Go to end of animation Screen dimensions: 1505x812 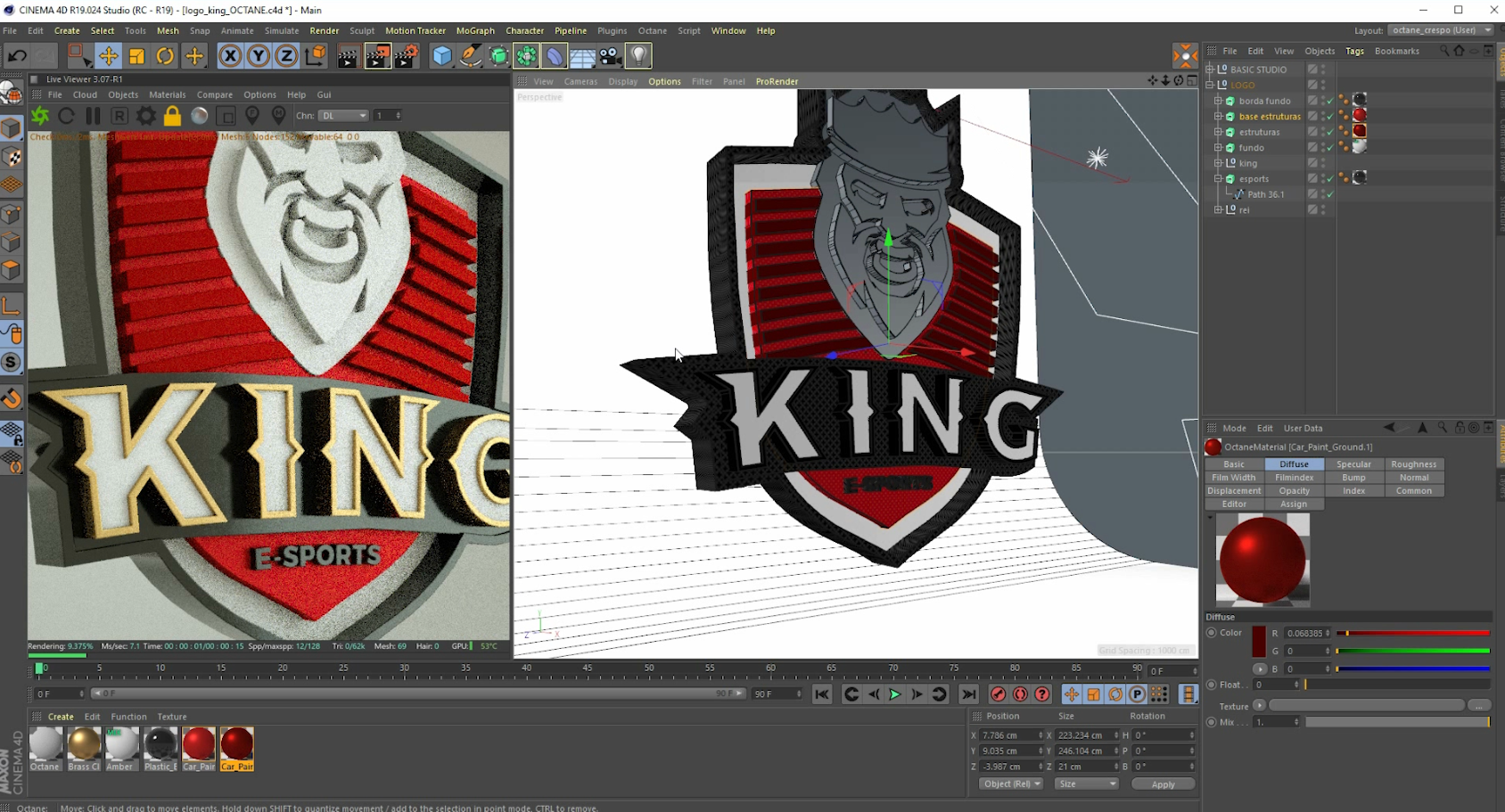point(968,694)
